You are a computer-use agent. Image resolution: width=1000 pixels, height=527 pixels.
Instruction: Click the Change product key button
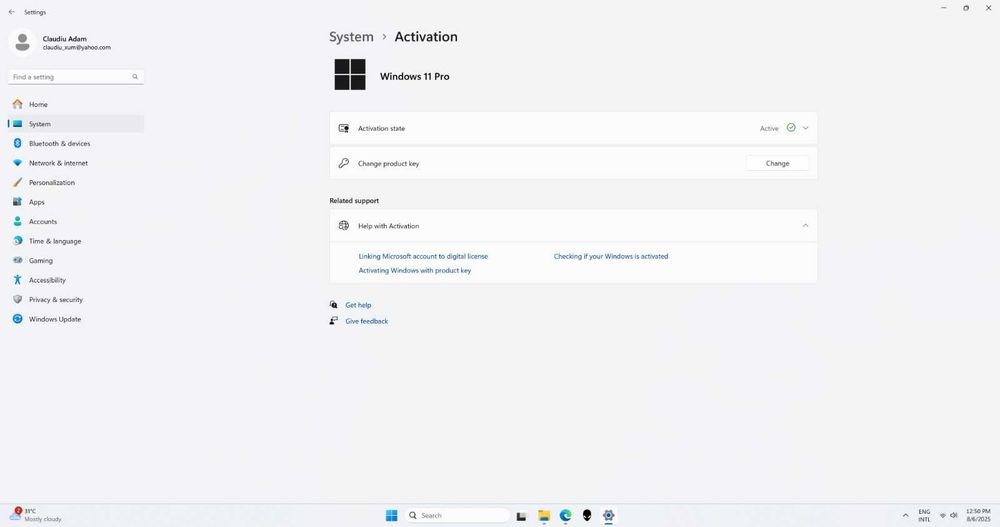tap(777, 163)
